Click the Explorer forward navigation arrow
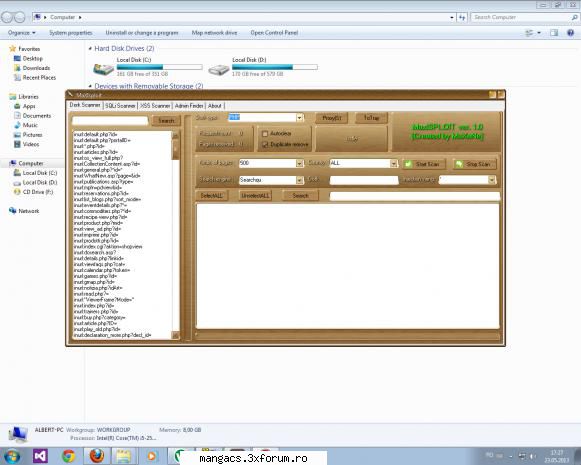This screenshot has width=581, height=465. (20, 17)
